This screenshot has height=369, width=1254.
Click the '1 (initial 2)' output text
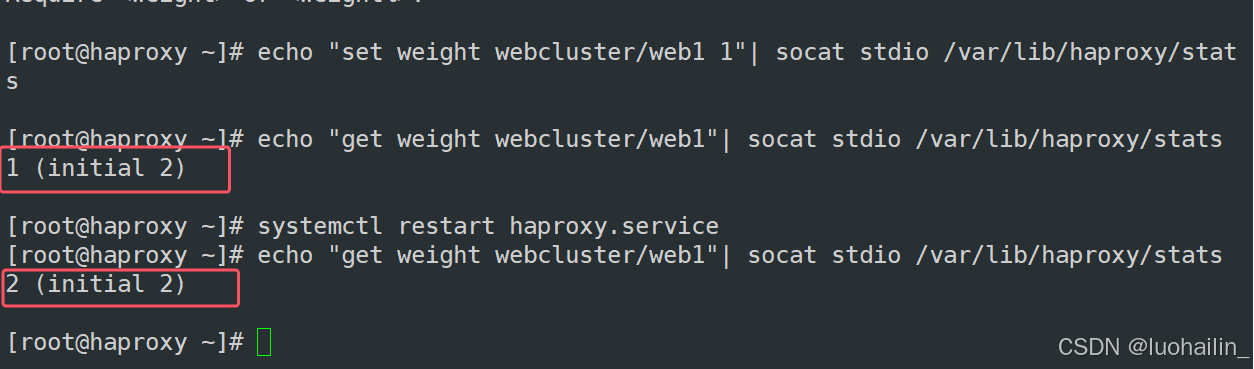[x=96, y=168]
